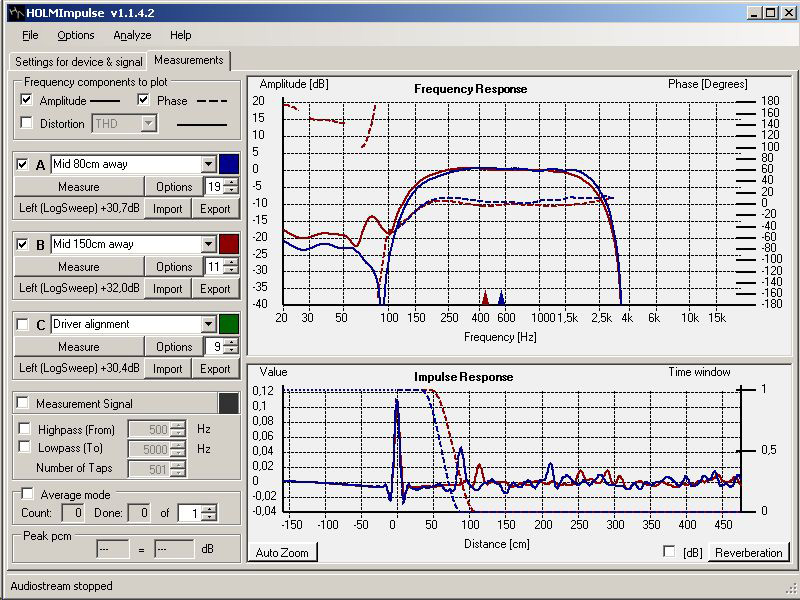Enable the Average mode checkbox

pos(27,494)
